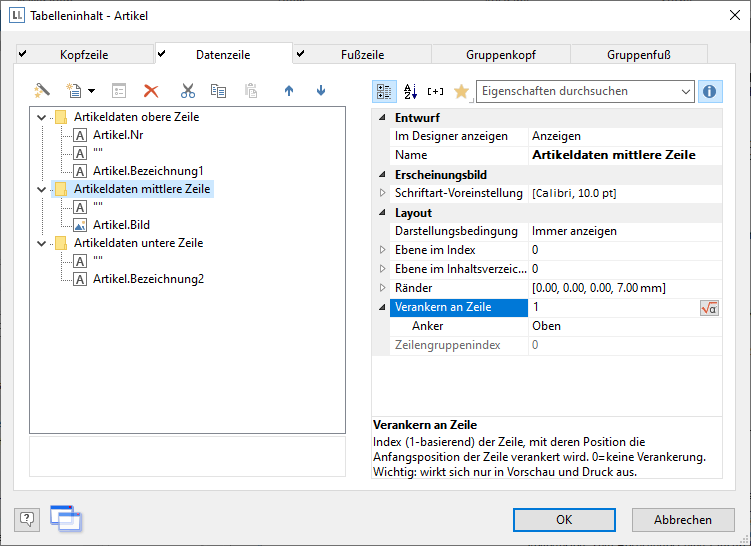This screenshot has height=546, width=751.
Task: Toggle the blue info description button
Action: point(710,92)
